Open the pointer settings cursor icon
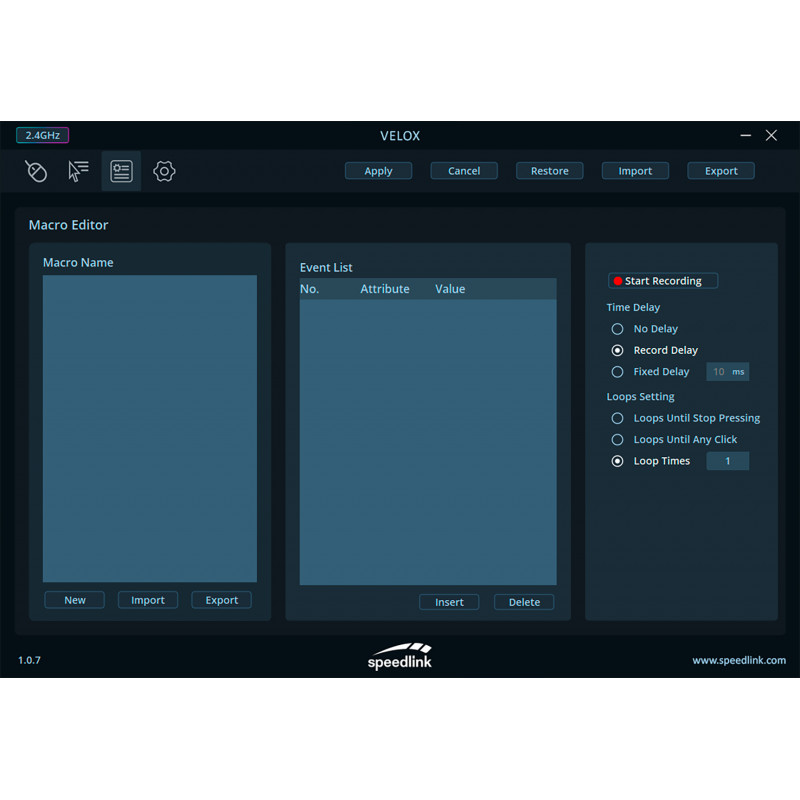Viewport: 800px width, 800px height. click(78, 172)
